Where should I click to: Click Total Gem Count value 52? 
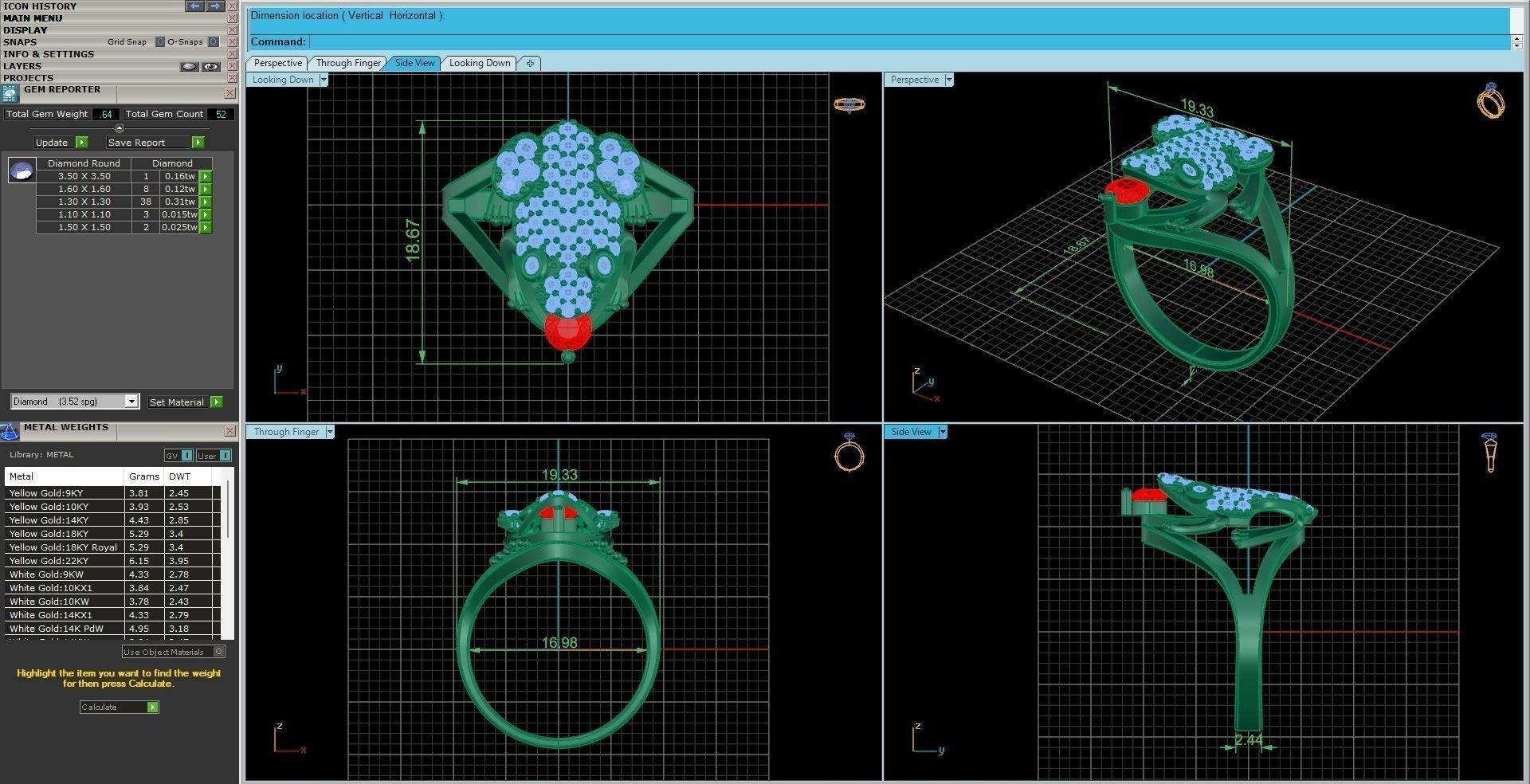tap(221, 115)
